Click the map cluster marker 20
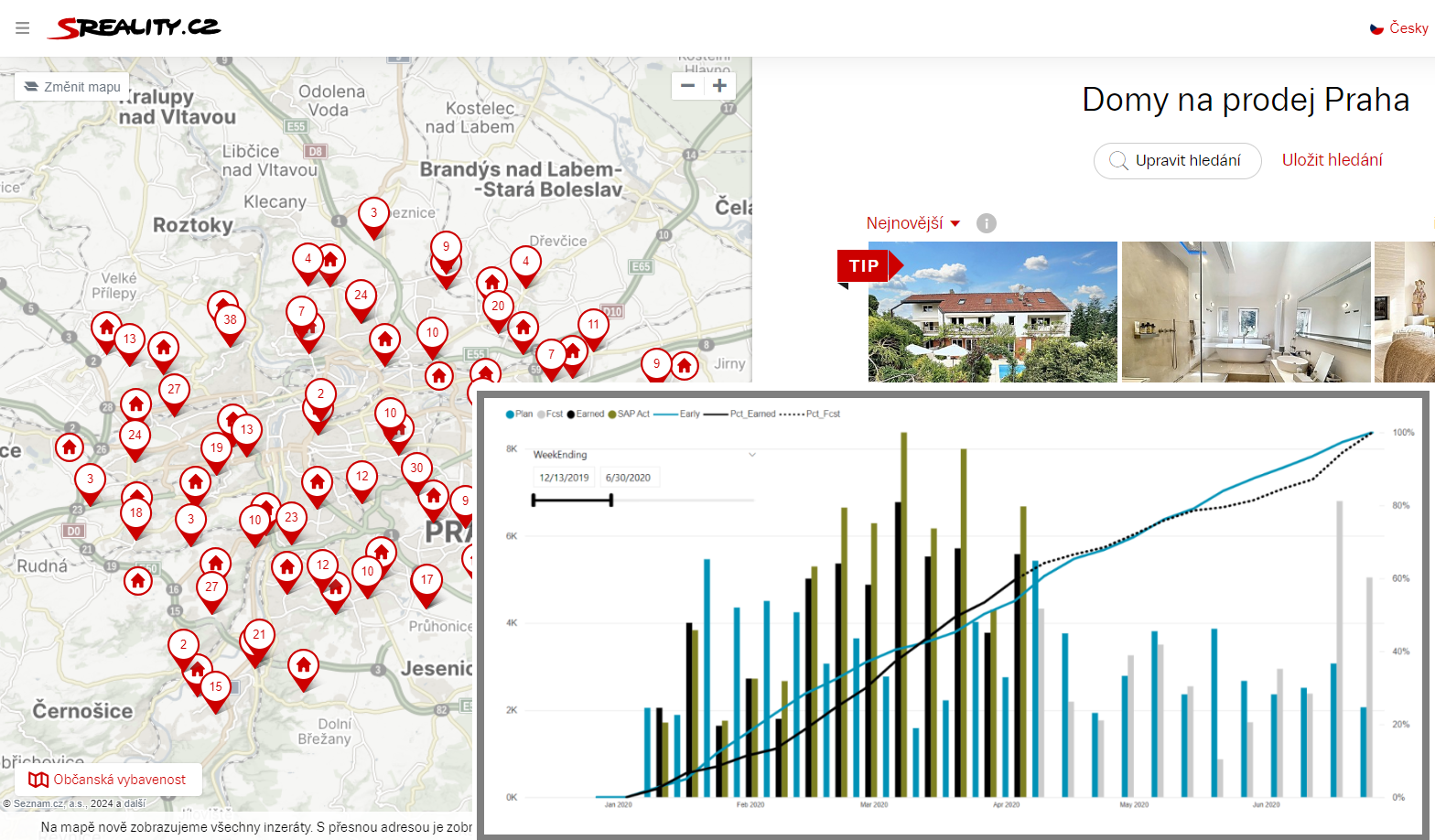The height and width of the screenshot is (840, 1435). tap(498, 307)
